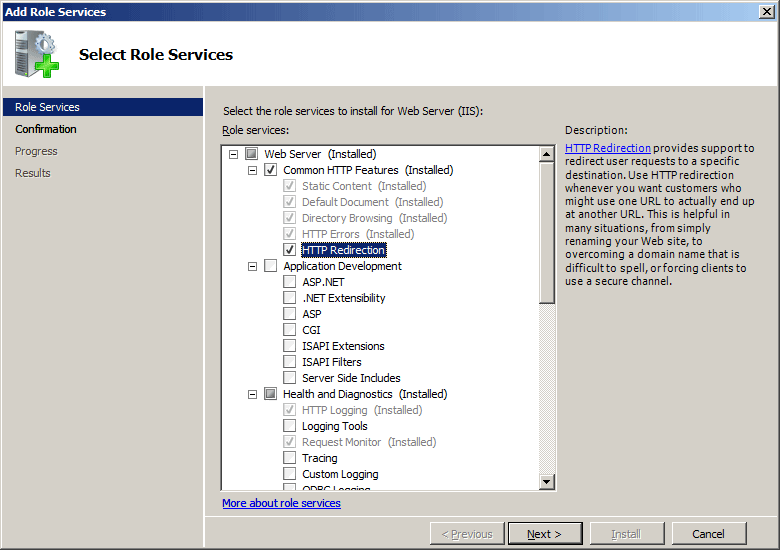Enable ISAPI Filters checkbox
Screen dimensions: 780x550
[290, 362]
